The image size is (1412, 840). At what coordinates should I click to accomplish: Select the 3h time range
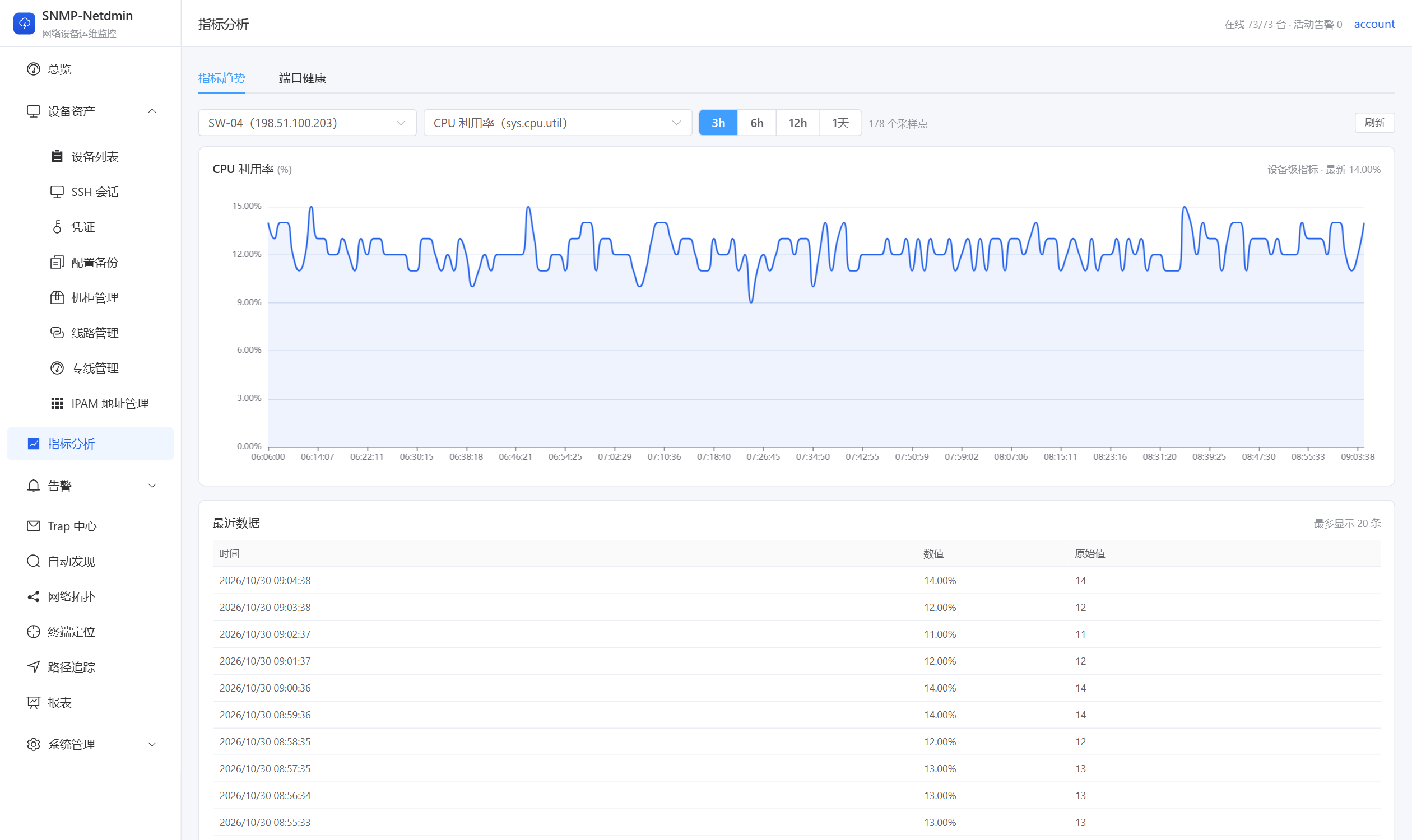coord(718,123)
